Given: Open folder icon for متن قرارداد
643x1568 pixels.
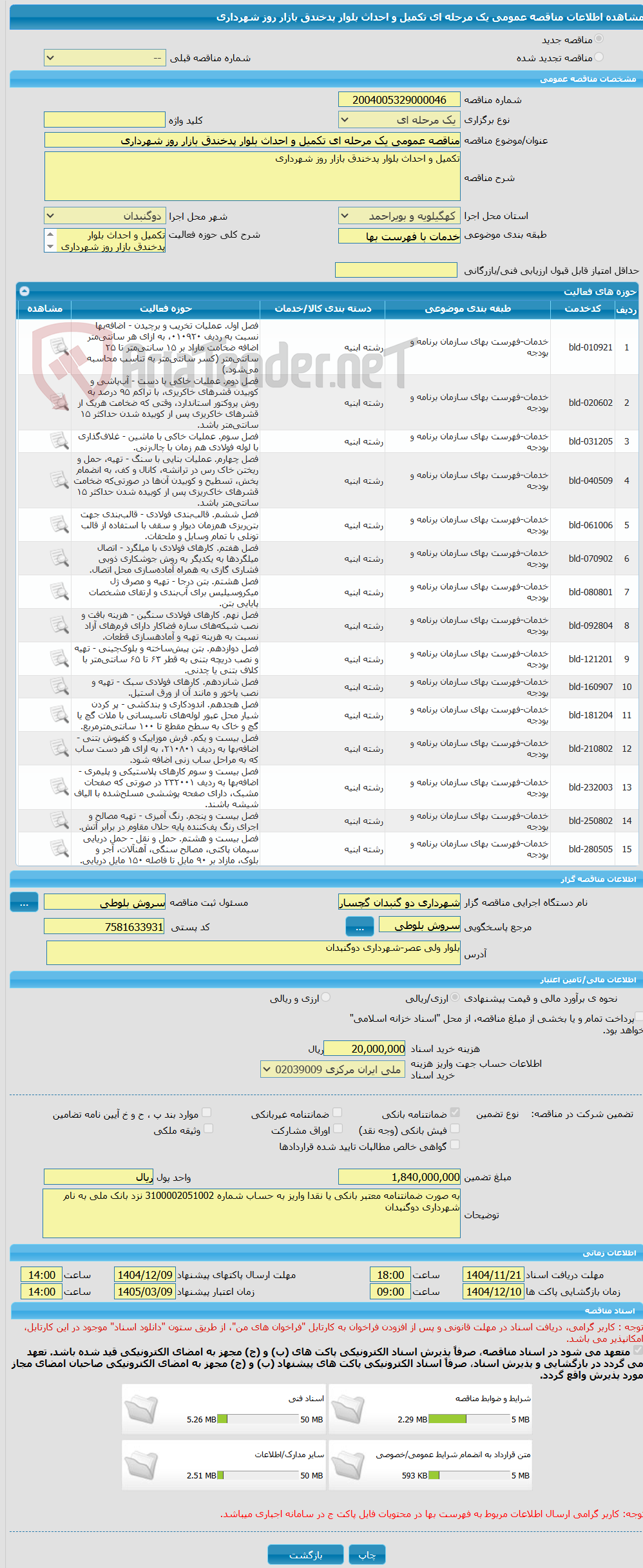Looking at the screenshot, I should (348, 1465).
